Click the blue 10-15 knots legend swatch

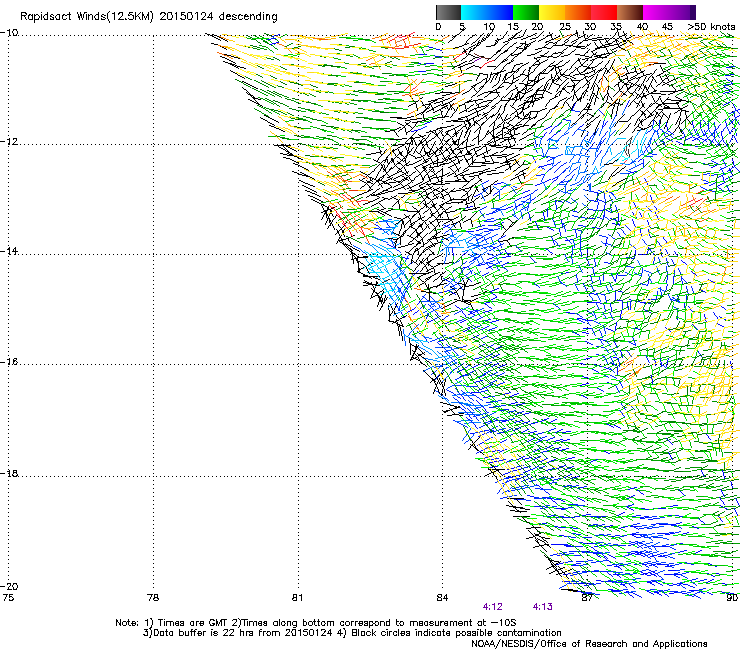pyautogui.click(x=500, y=13)
